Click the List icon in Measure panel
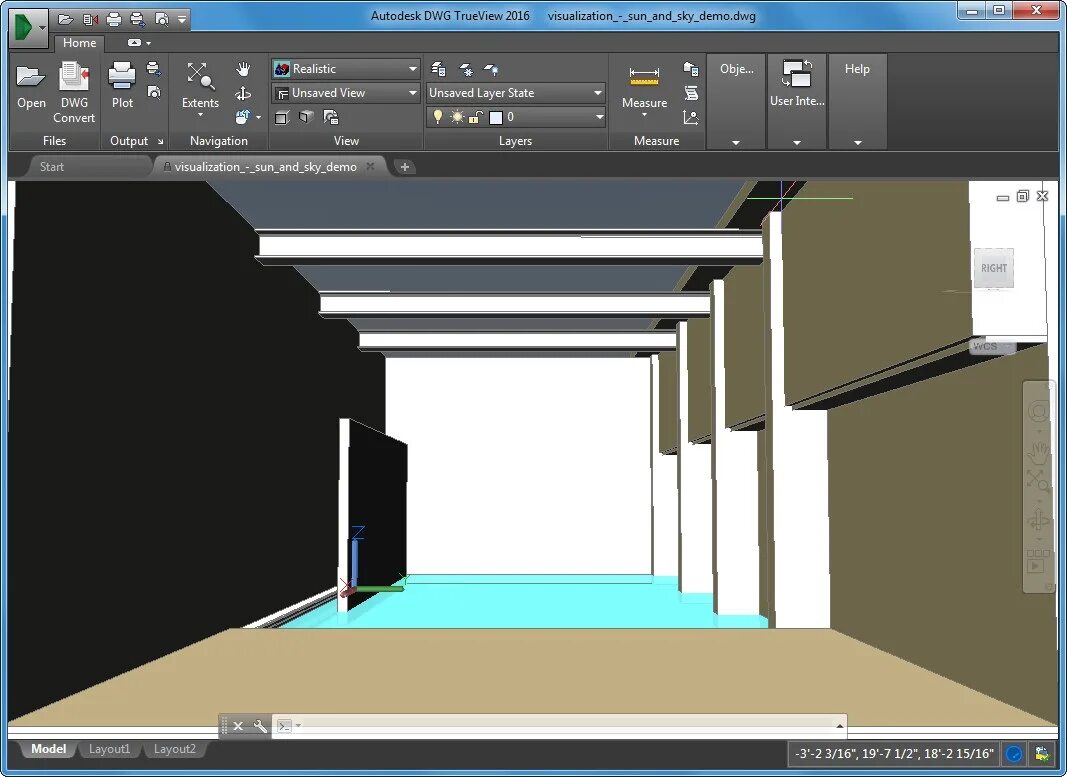1067x777 pixels. pos(691,93)
